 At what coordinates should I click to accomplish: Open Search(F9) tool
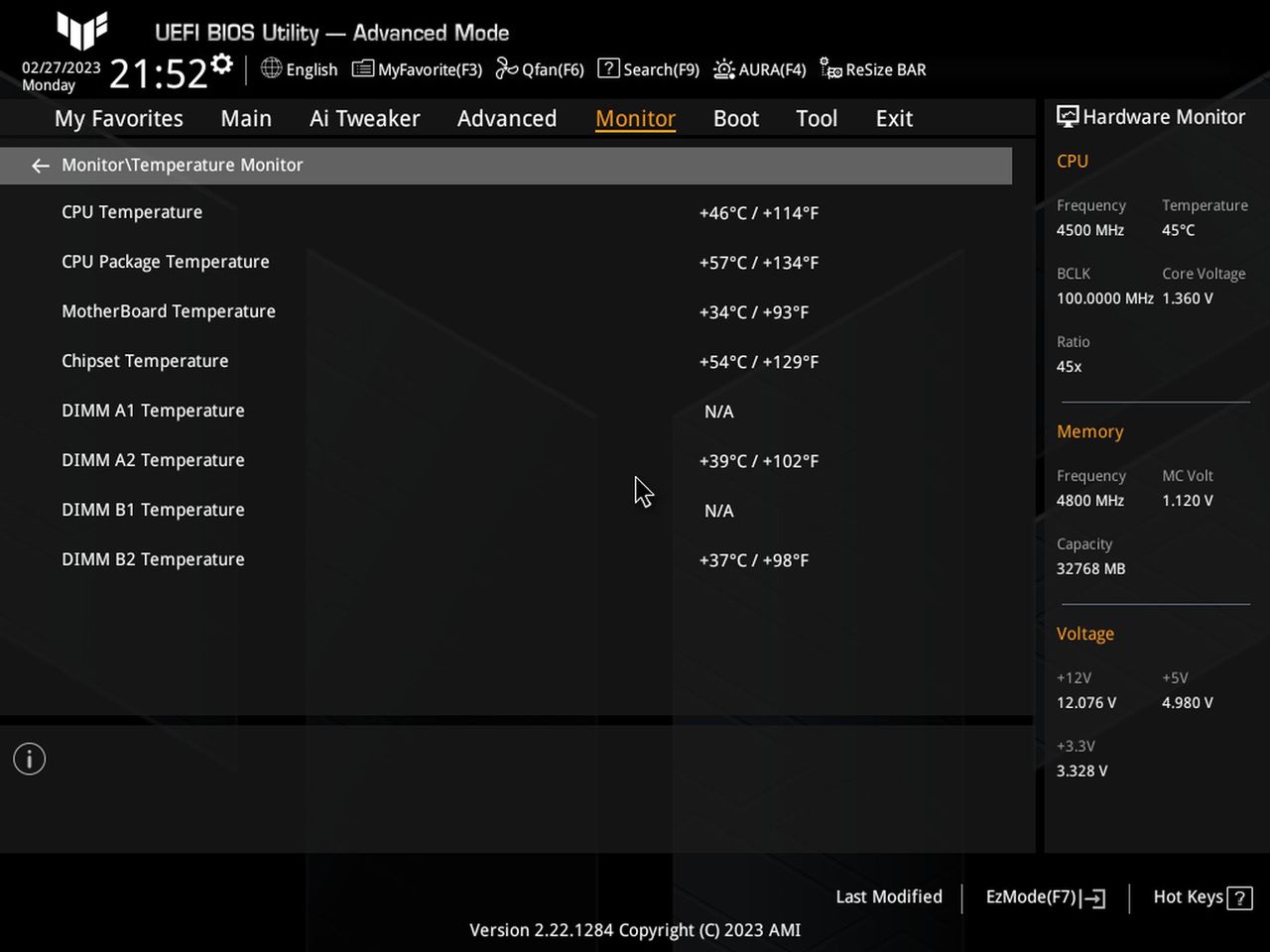pyautogui.click(x=648, y=69)
